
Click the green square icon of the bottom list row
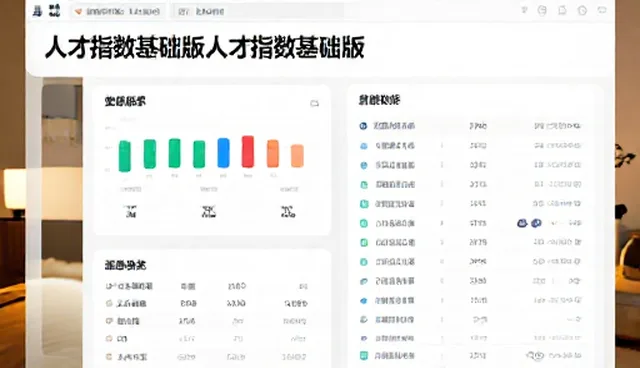[x=364, y=356]
